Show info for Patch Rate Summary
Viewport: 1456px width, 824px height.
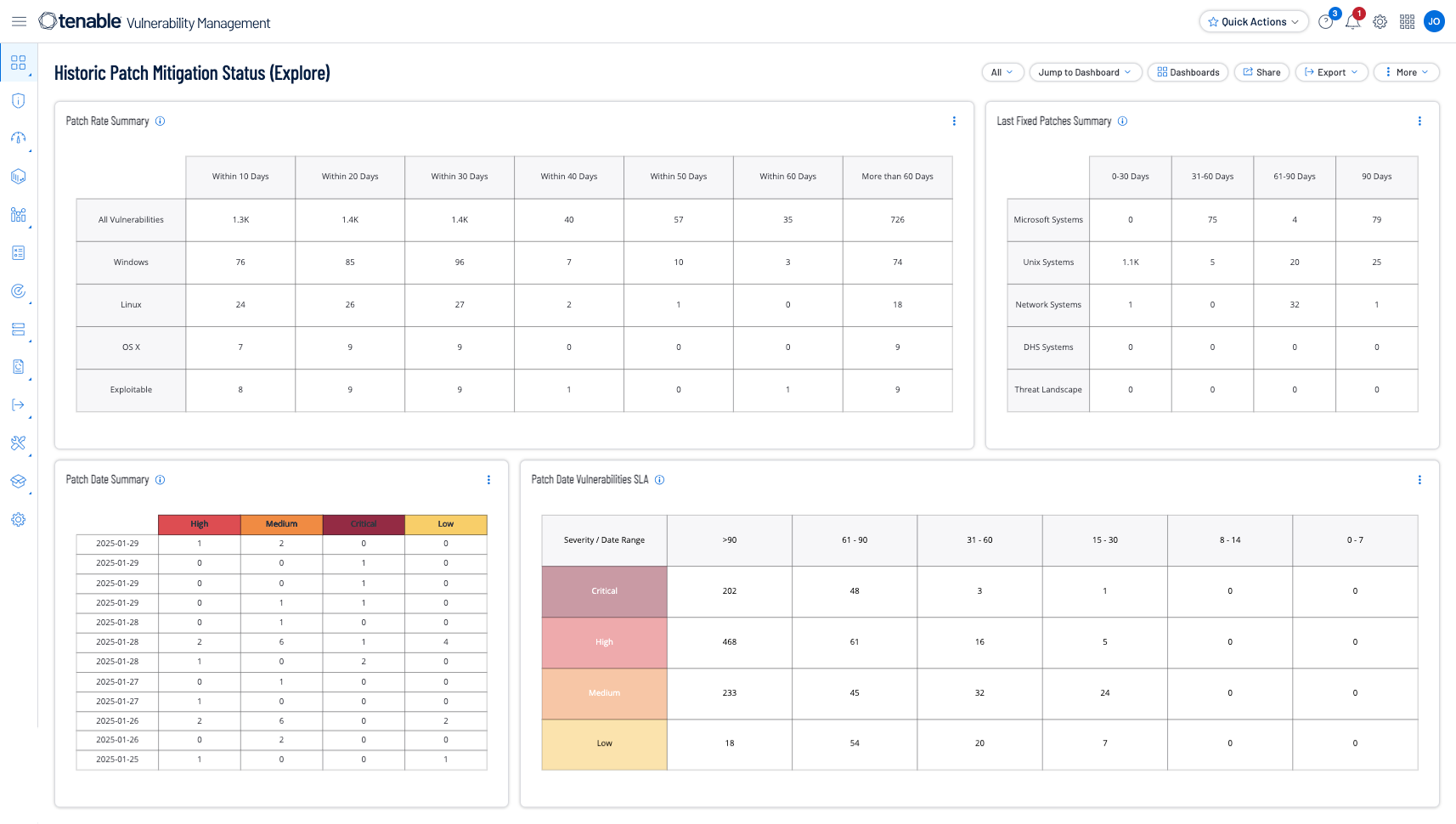tap(160, 121)
